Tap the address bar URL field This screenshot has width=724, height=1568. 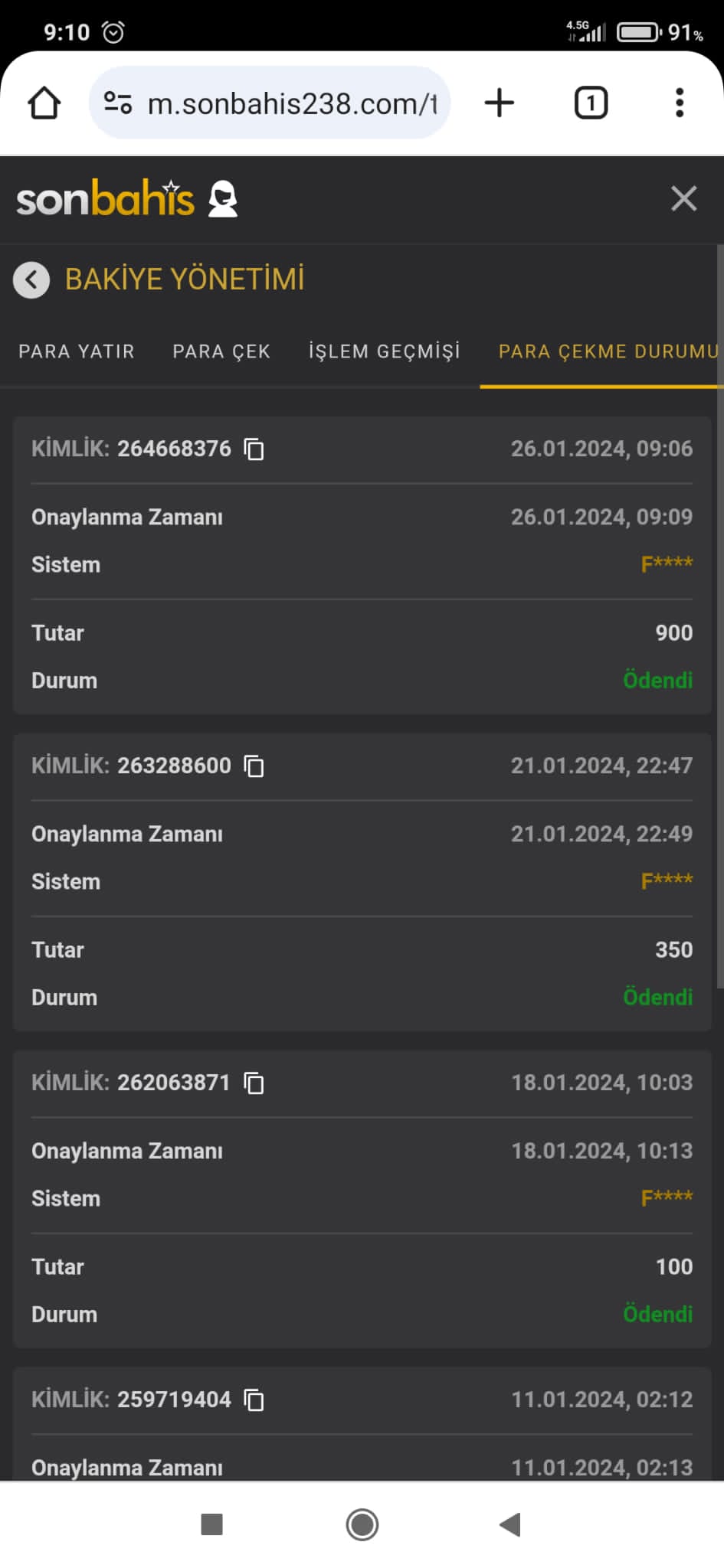(291, 103)
